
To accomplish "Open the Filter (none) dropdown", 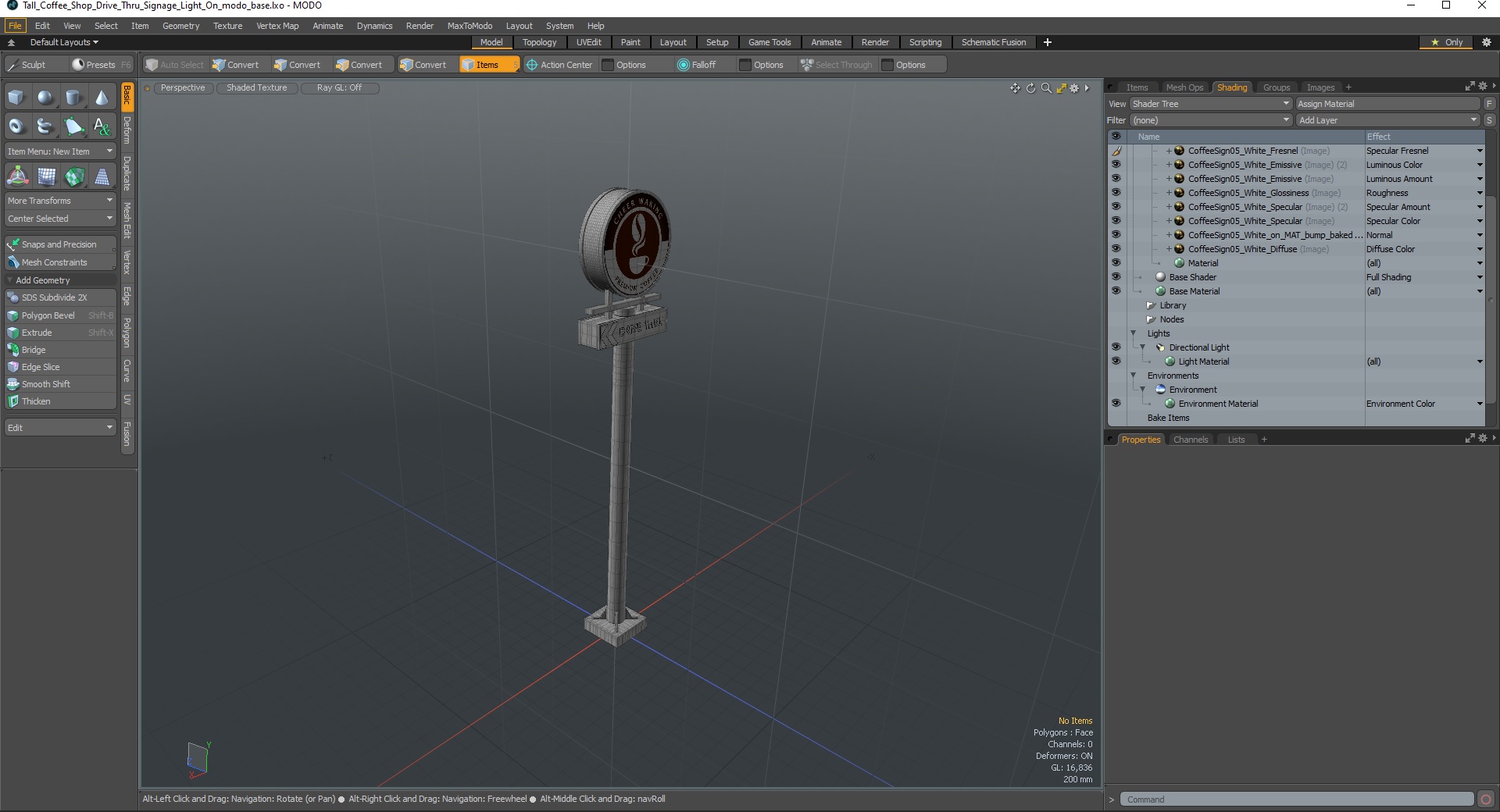I will [1210, 120].
